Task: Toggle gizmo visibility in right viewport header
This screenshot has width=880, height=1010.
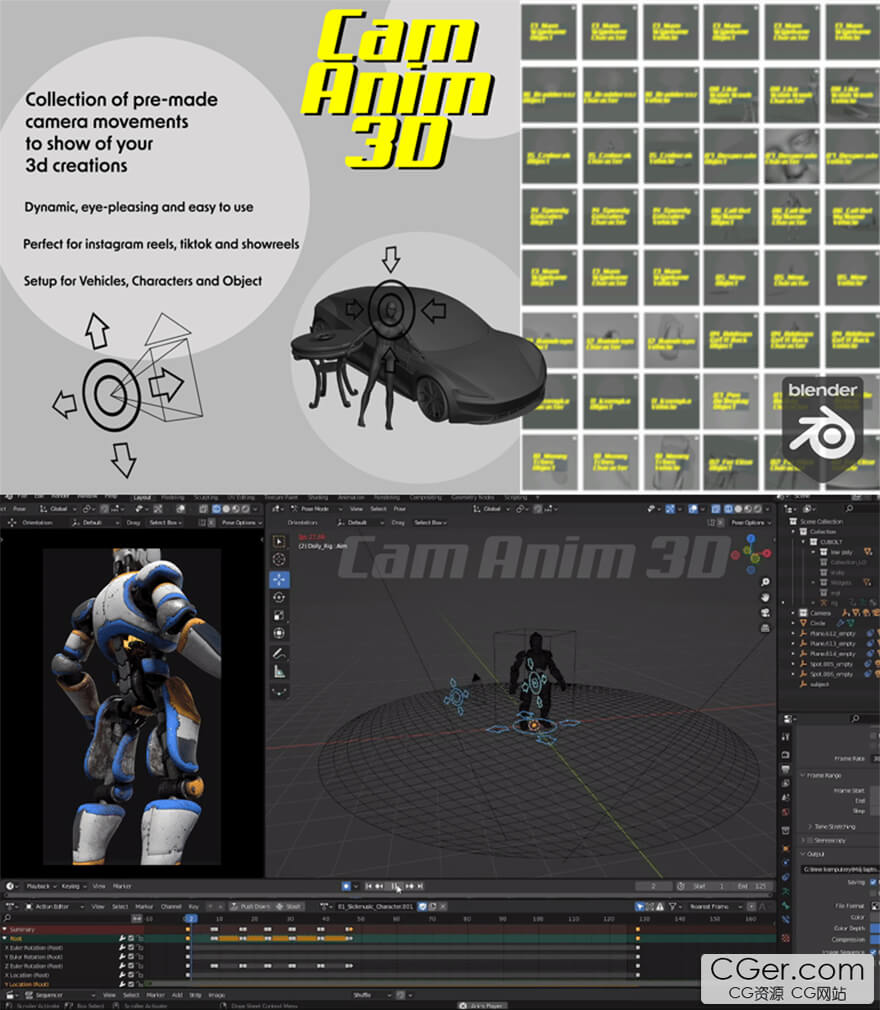Action: (x=671, y=509)
